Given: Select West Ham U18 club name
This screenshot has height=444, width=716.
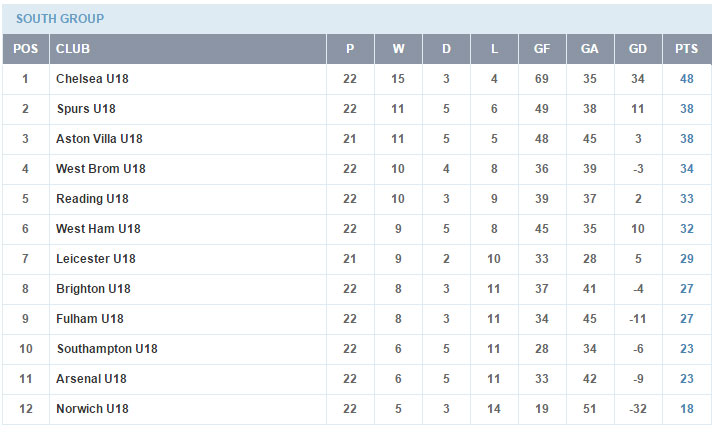Looking at the screenshot, I should tap(98, 229).
